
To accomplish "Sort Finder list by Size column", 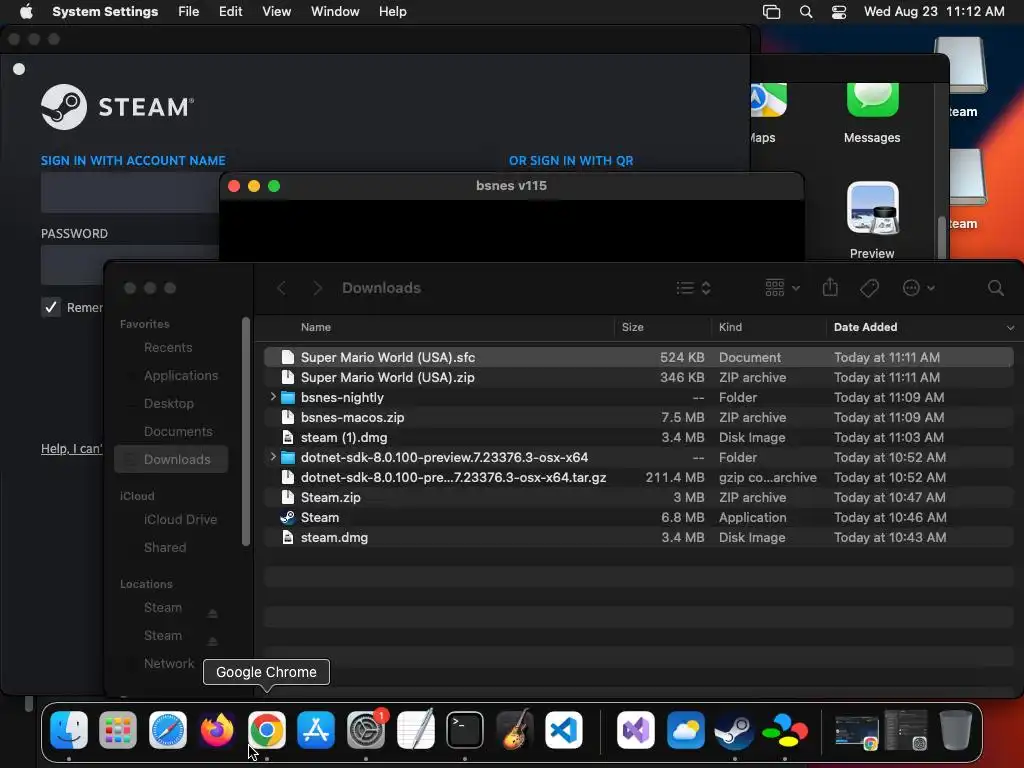I will (x=632, y=327).
